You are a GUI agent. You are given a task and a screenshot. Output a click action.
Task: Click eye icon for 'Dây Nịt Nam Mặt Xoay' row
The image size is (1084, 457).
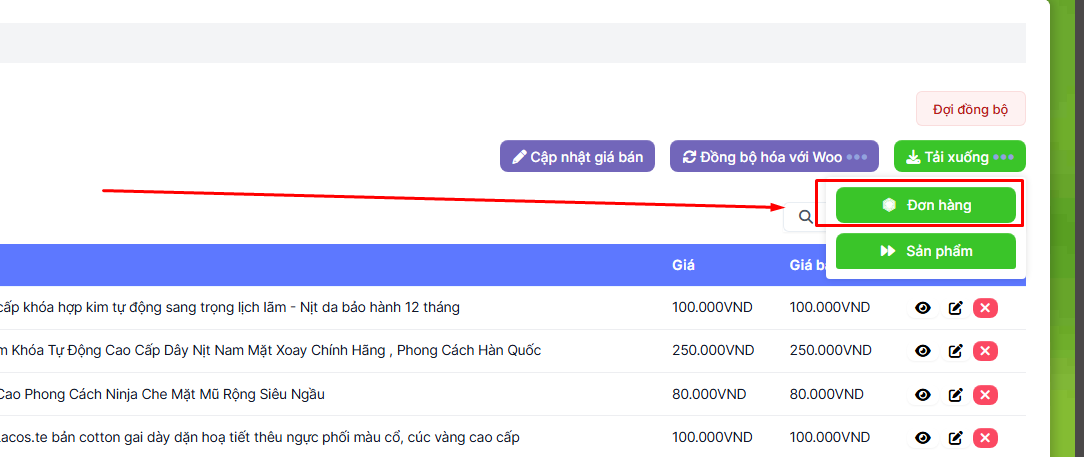click(923, 351)
